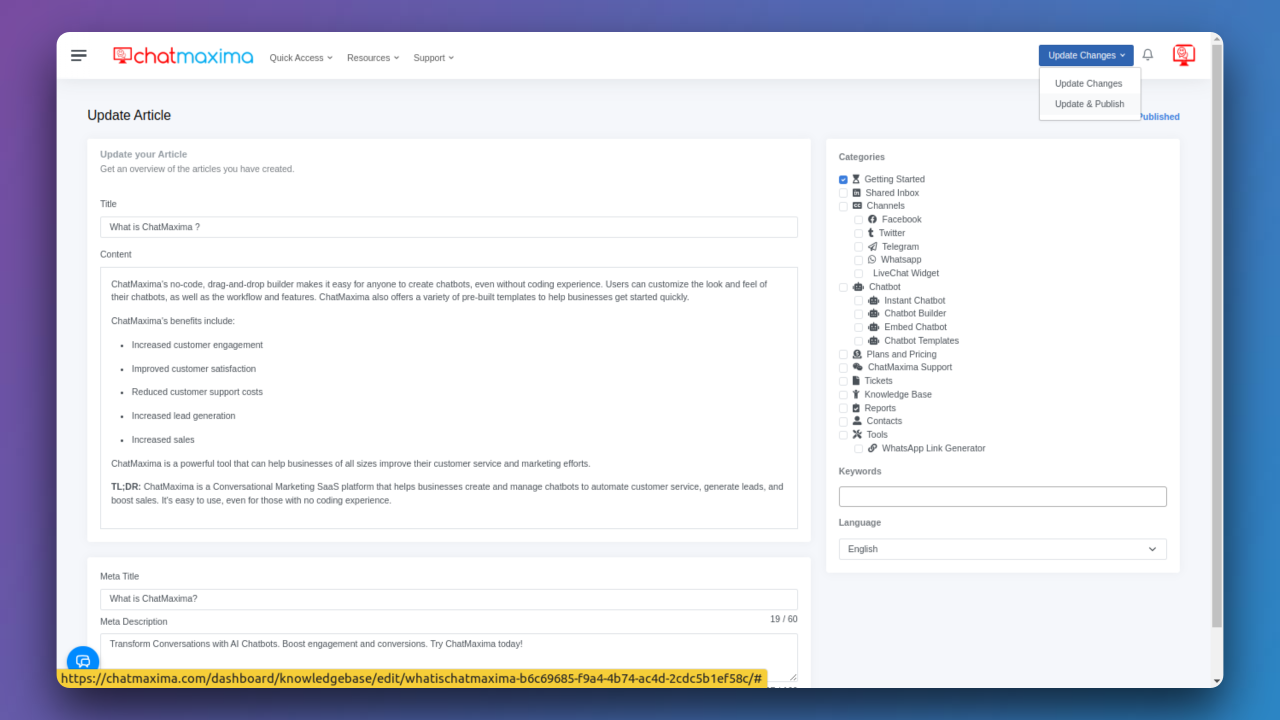1280x720 pixels.
Task: Click the ChatMaxima logo
Action: coord(183,56)
